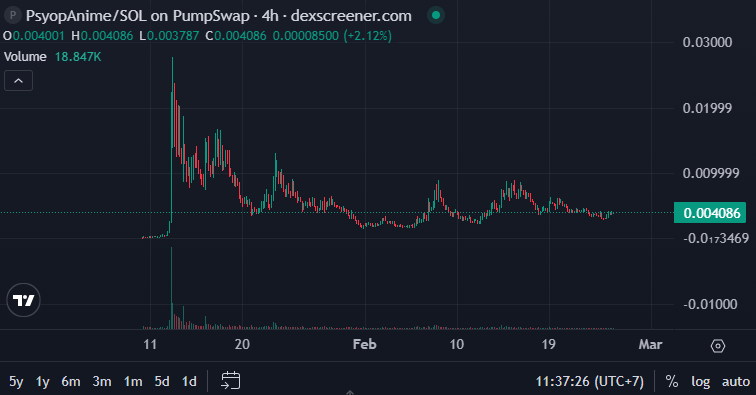Click the Feb date axis label

tap(364, 344)
